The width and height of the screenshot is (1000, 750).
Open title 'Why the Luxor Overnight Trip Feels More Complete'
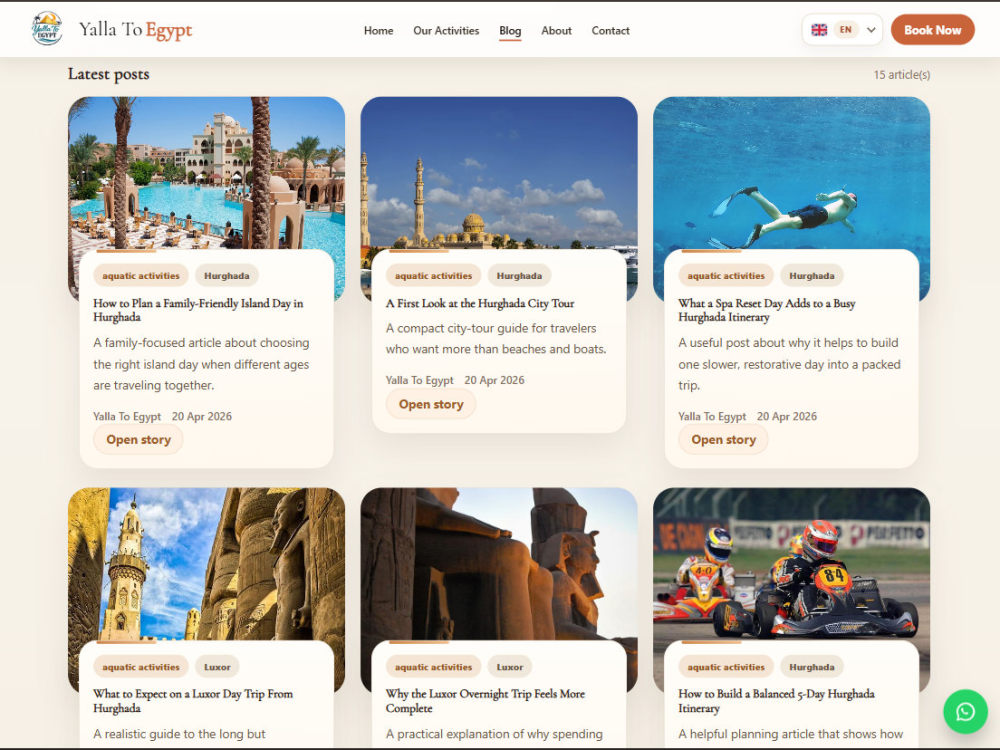pos(485,701)
